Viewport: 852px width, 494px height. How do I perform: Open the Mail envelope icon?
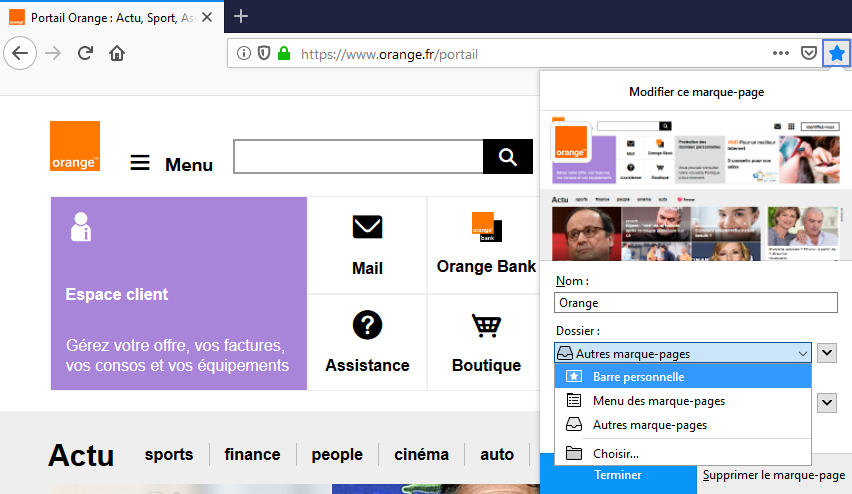tap(367, 227)
